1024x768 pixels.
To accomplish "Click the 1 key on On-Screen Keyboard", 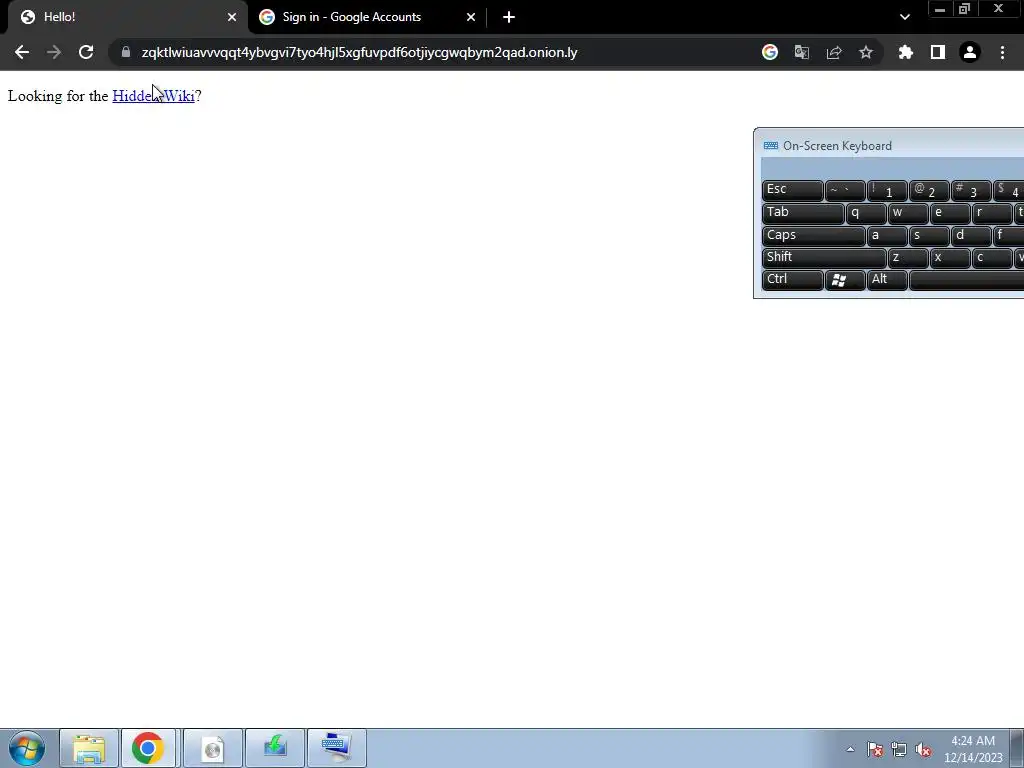I will (x=886, y=190).
